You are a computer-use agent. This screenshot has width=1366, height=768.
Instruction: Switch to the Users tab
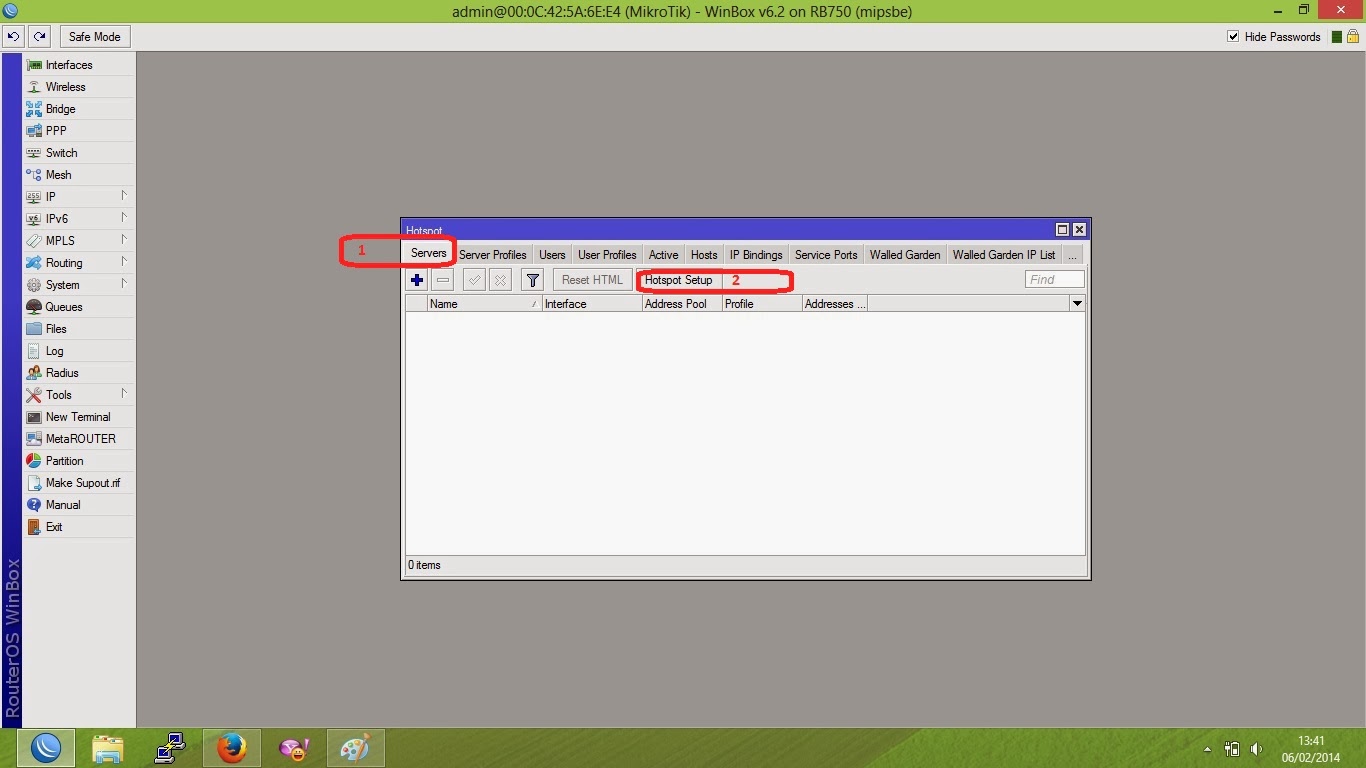(x=552, y=255)
